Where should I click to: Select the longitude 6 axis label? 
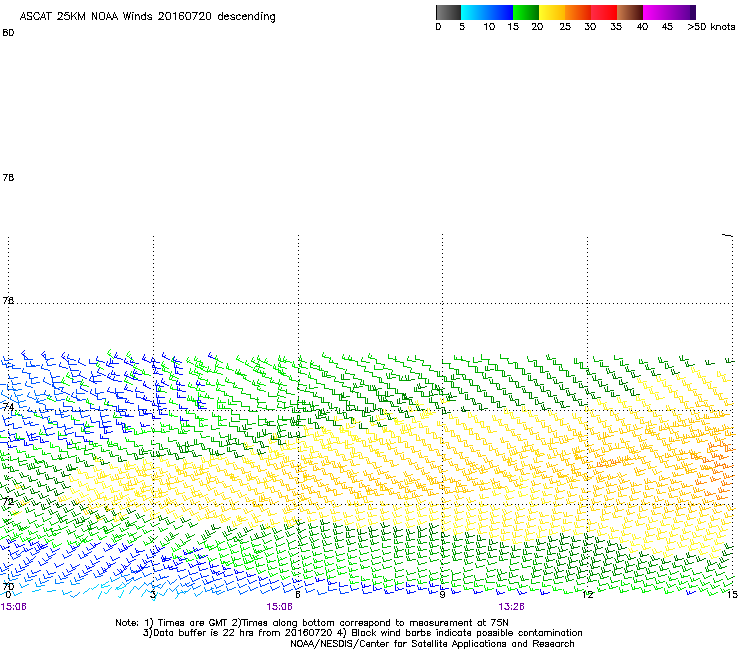click(298, 595)
